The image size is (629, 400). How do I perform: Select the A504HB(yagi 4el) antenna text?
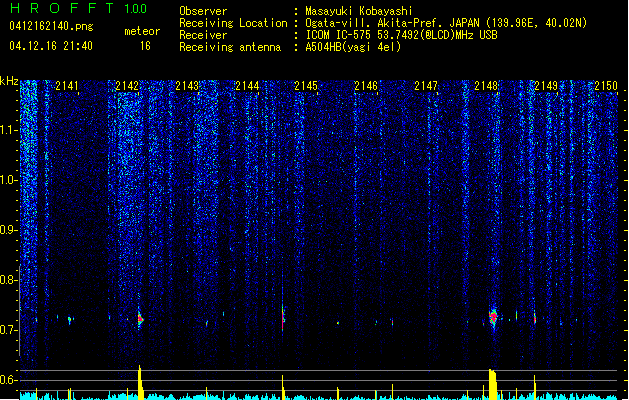[x=353, y=47]
